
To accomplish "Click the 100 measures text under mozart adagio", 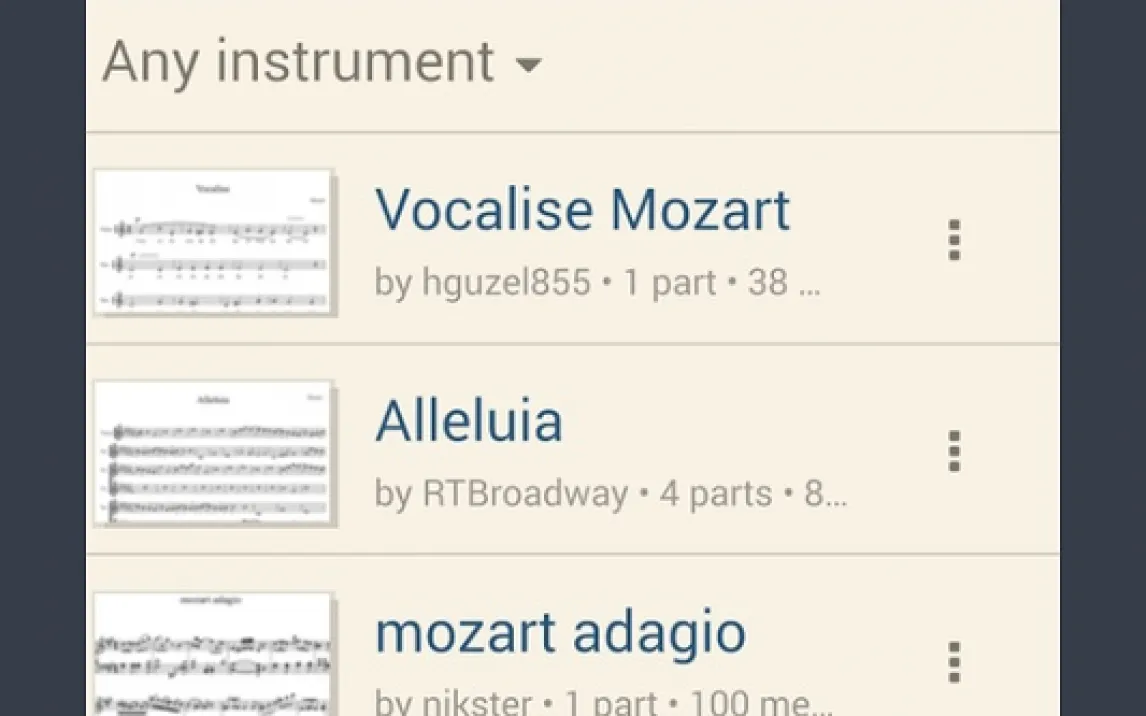I will (x=760, y=702).
